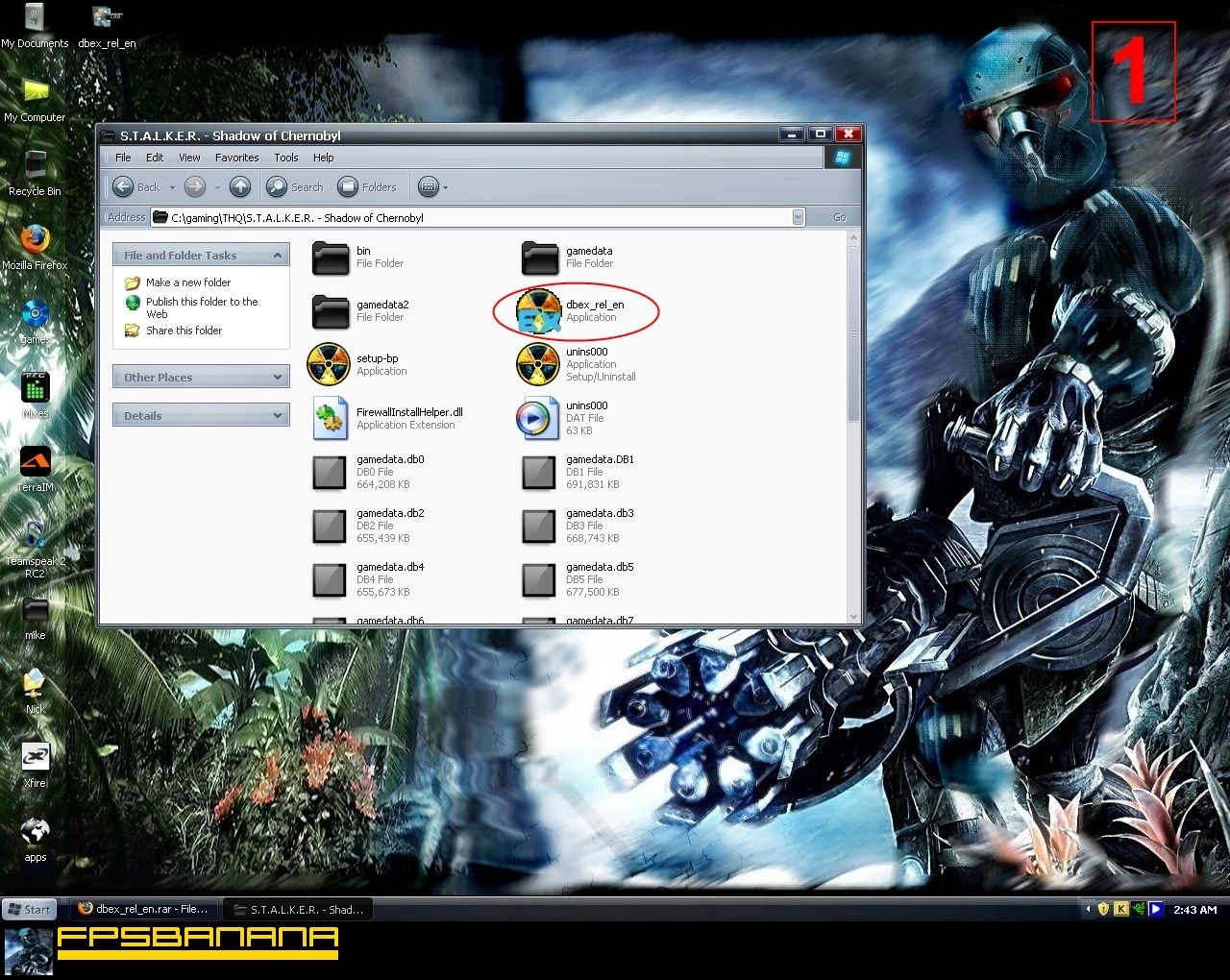Collapse the File and Folder Tasks panel
The width and height of the screenshot is (1230, 980).
(x=278, y=256)
